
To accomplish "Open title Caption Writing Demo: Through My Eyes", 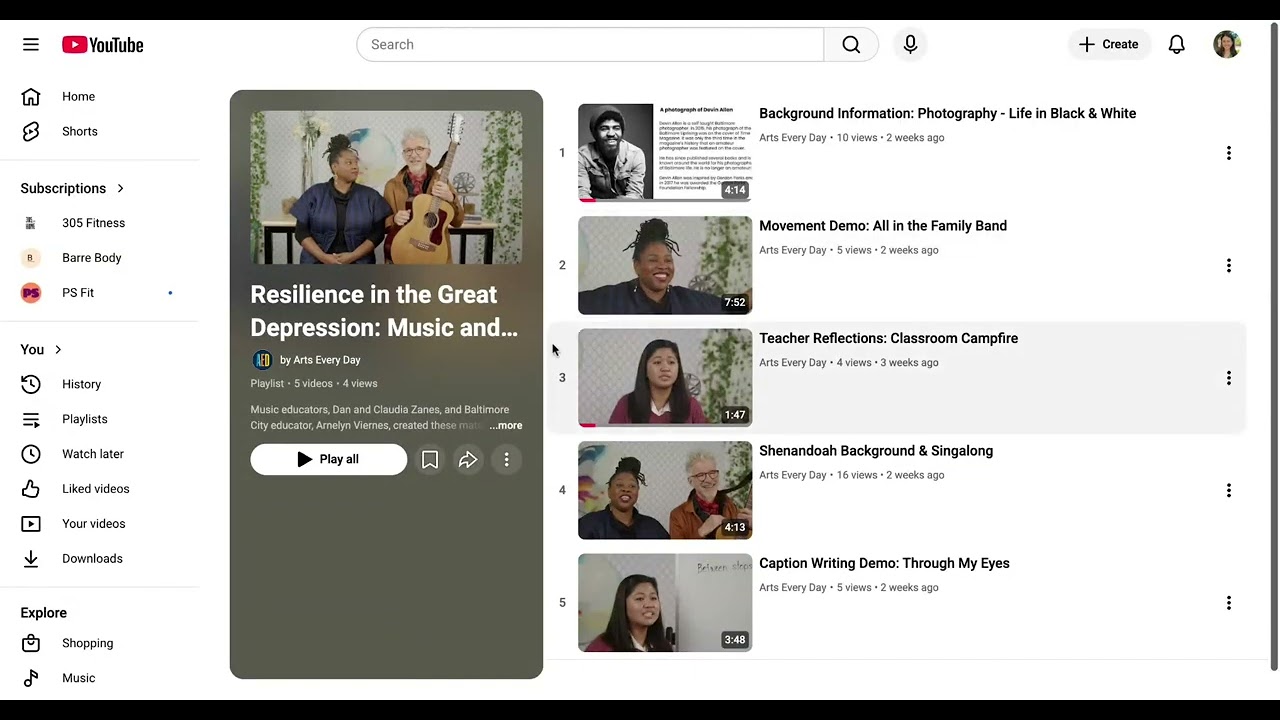I will pos(884,563).
